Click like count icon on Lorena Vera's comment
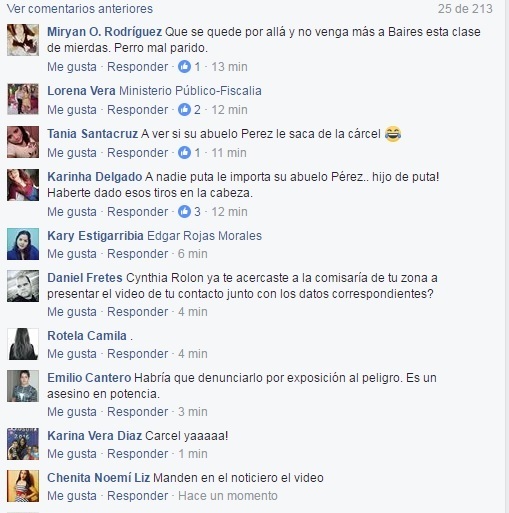 click(184, 110)
